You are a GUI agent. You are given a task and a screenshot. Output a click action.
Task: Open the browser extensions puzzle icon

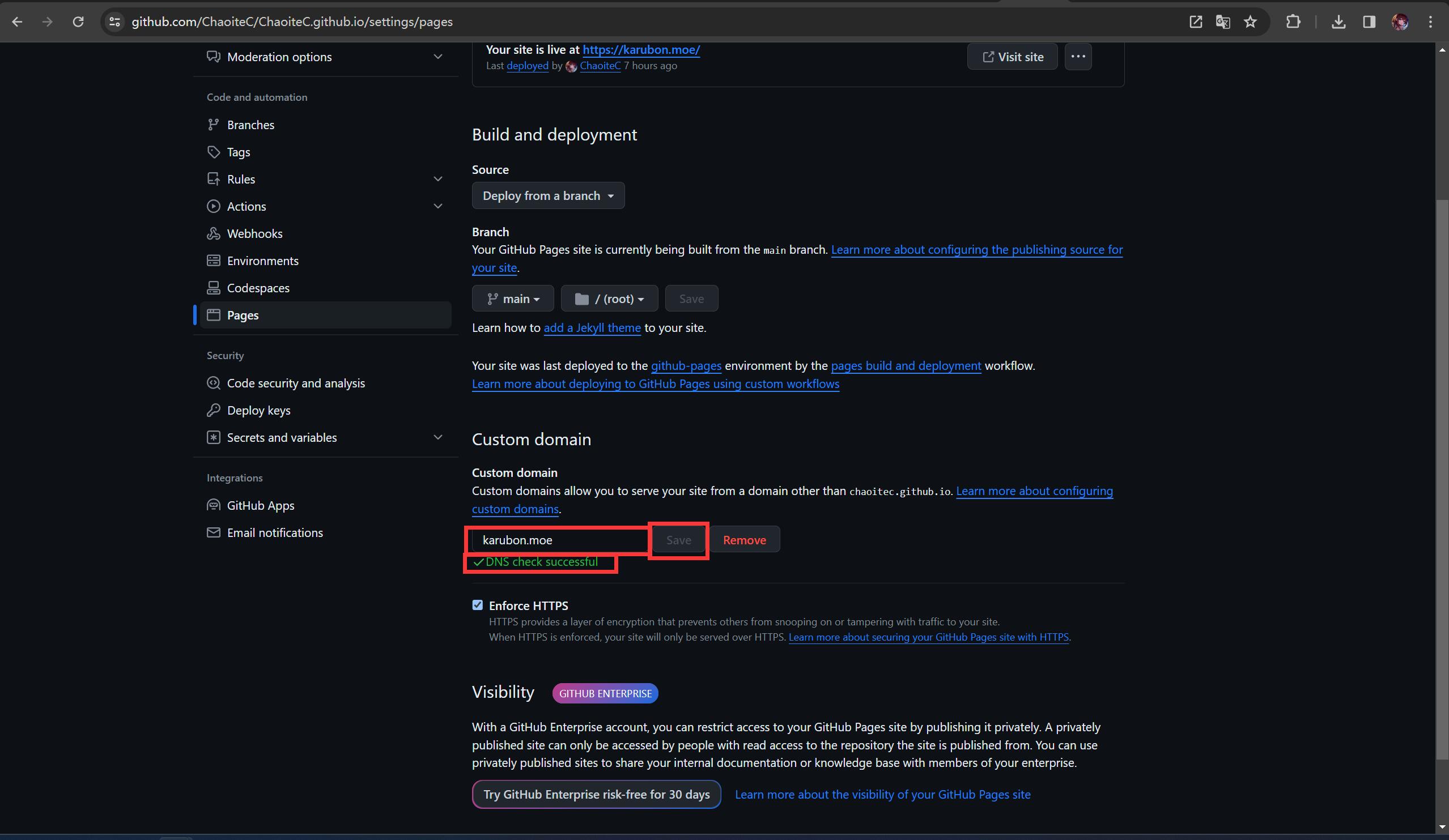[1293, 22]
